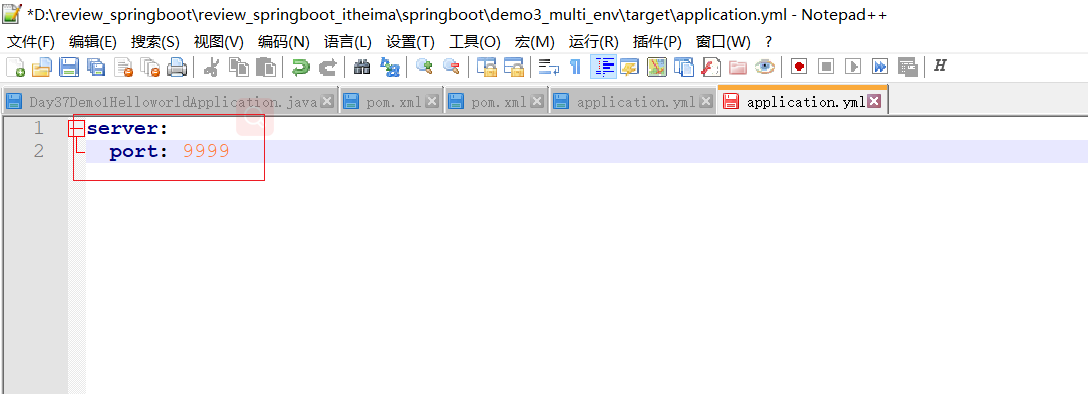
Task: Open Find with the binoculars icon
Action: 362,67
